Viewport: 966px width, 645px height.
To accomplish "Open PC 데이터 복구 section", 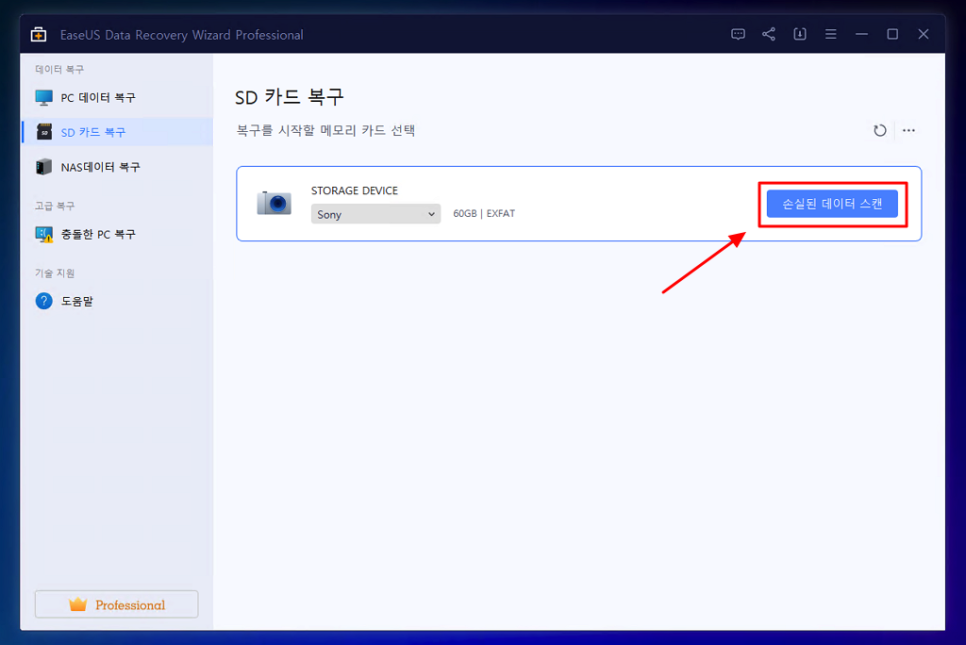I will tap(117, 97).
